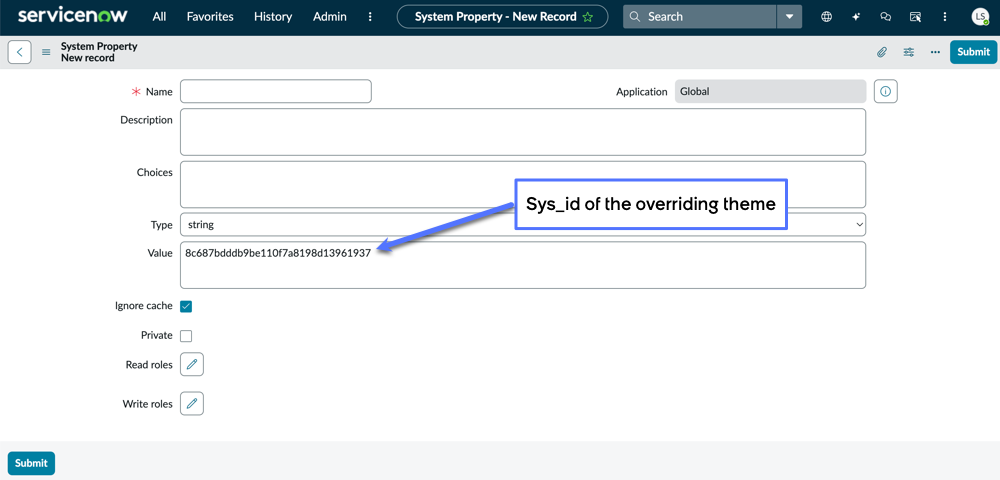Click the top Submit button
Image resolution: width=1000 pixels, height=480 pixels.
(973, 52)
